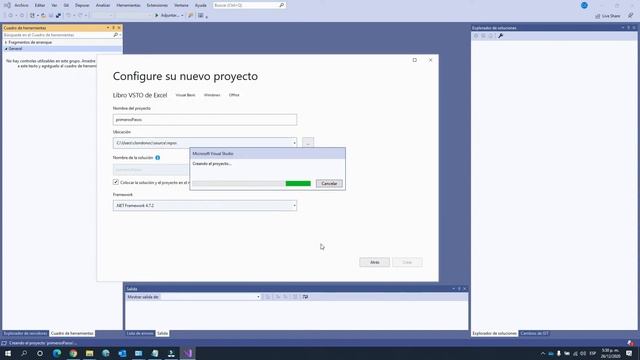
Task: Toggle word wrap icon in Salida panel toolbar
Action: [305, 297]
